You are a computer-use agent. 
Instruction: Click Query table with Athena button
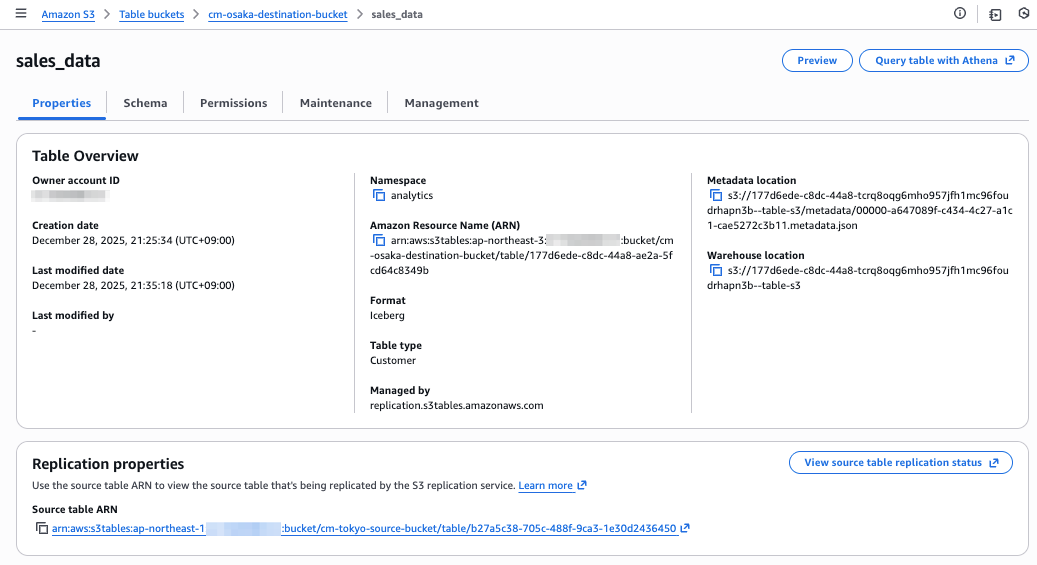[x=944, y=60]
